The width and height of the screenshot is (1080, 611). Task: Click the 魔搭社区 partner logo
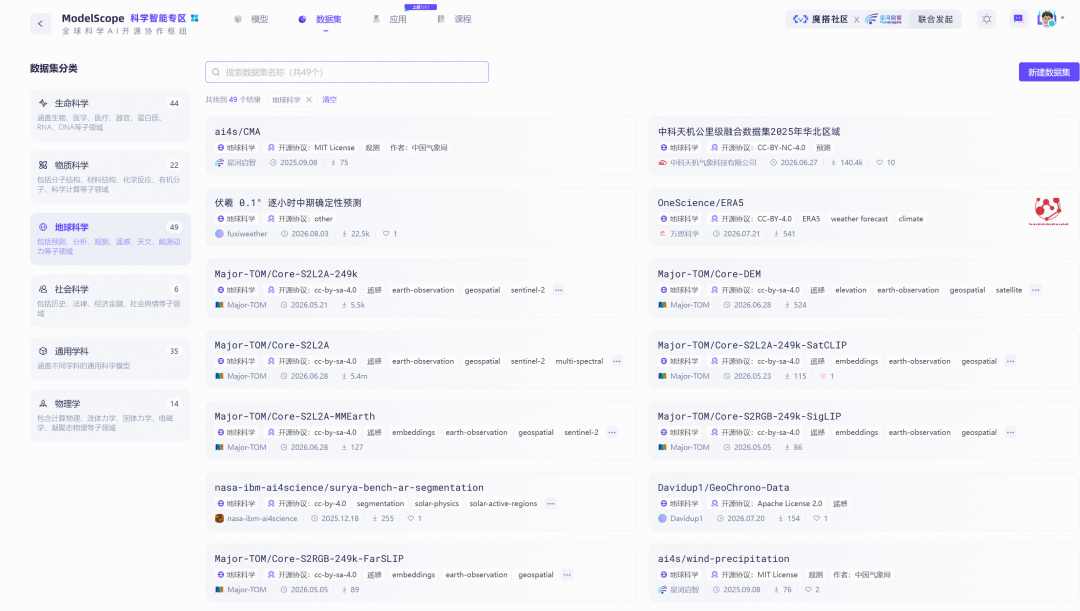coord(820,19)
